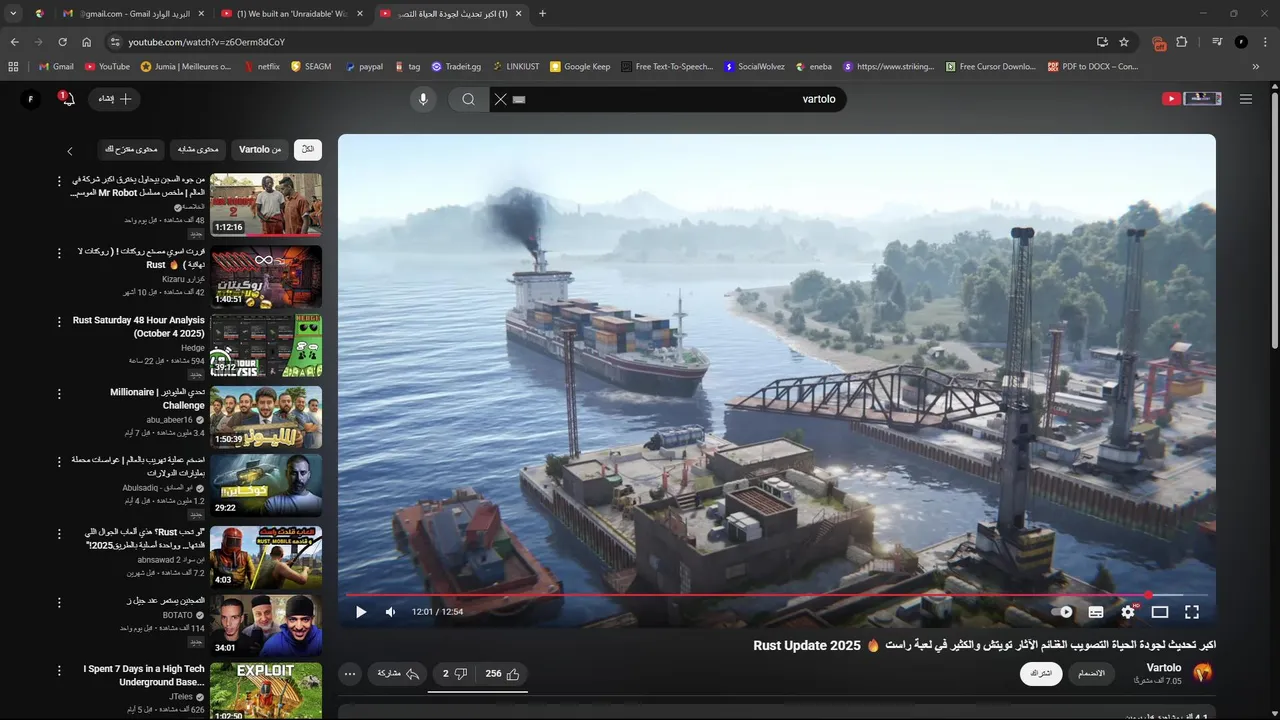Select the 'محتوى مشابه' filter chip
Screen dimensions: 1280x720
pos(198,149)
